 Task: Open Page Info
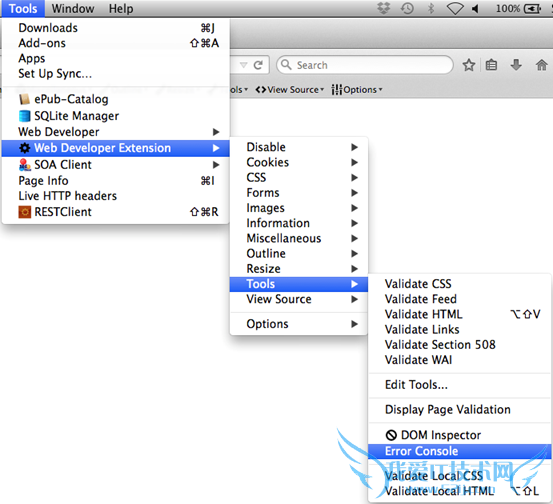point(116,181)
